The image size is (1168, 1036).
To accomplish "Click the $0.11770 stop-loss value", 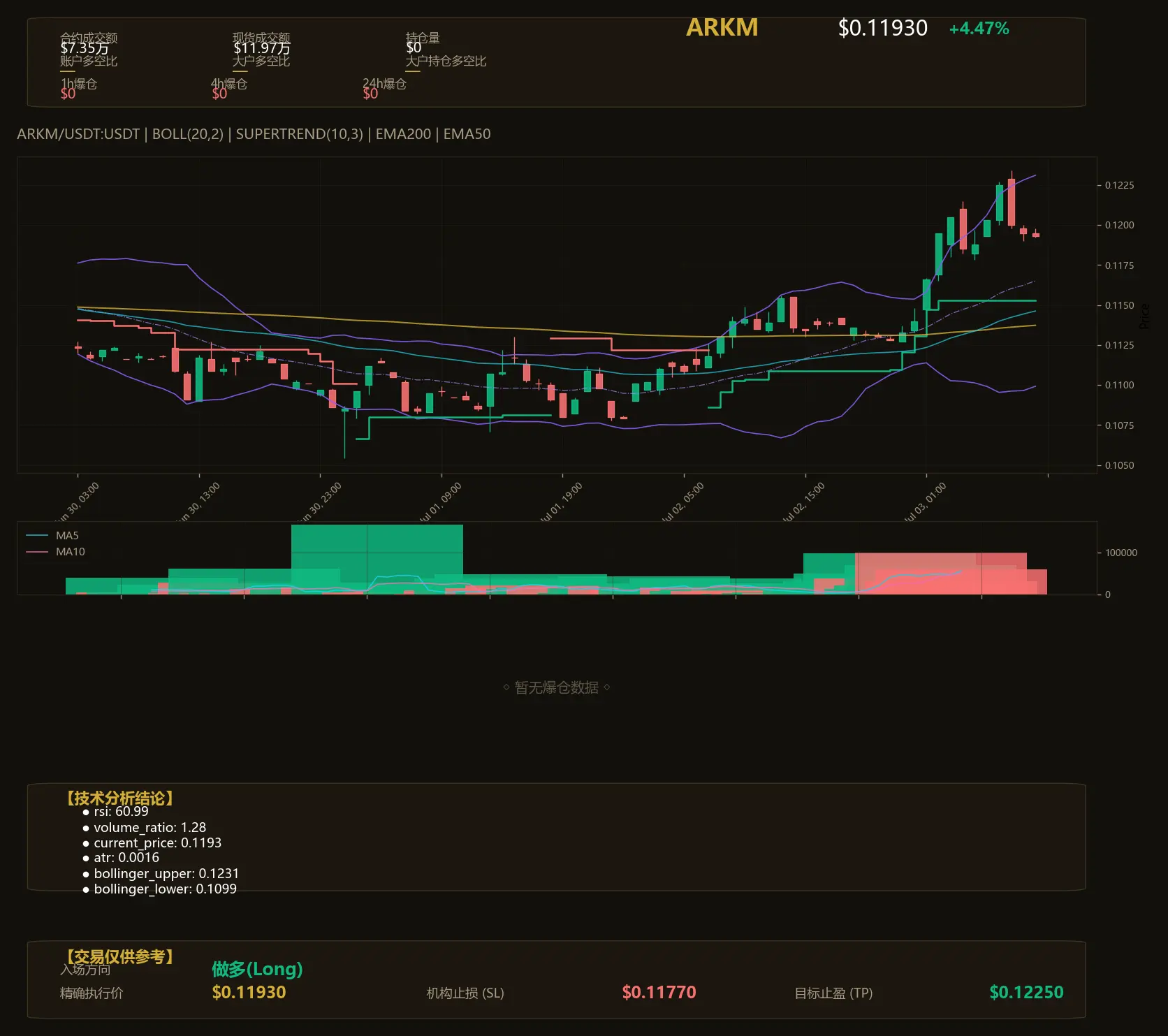I will pyautogui.click(x=659, y=993).
